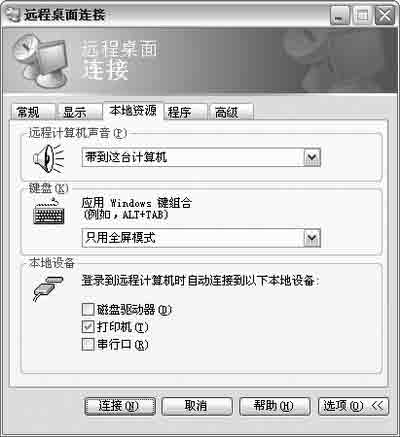Click the speaker icon for remote sound
Viewport: 400px width, 437px height.
tap(48, 158)
